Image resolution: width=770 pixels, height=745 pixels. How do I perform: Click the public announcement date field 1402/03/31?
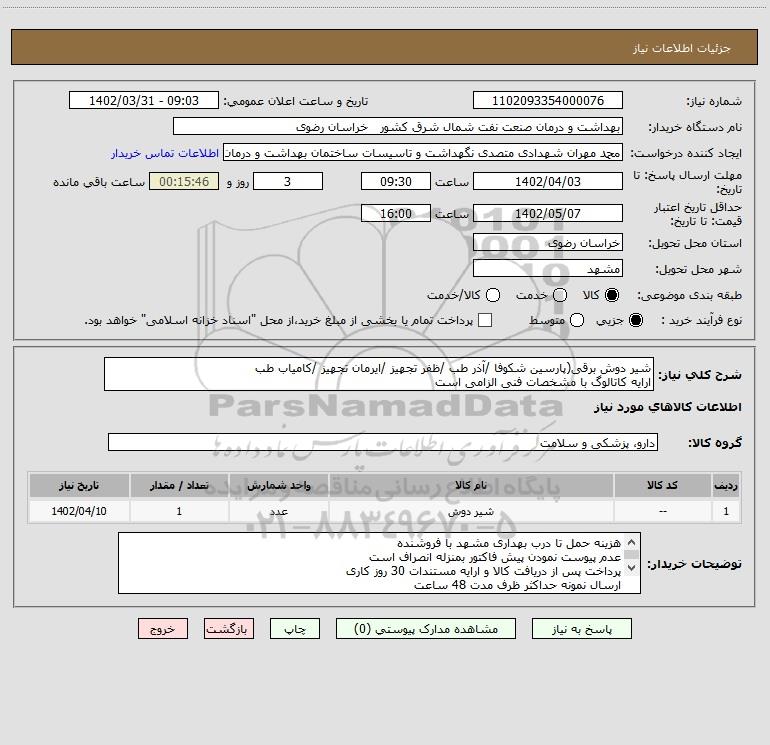pyautogui.click(x=144, y=101)
